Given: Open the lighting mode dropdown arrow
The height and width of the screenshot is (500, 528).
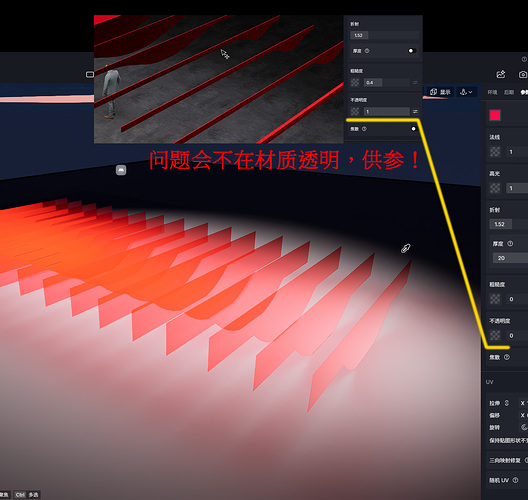Looking at the screenshot, I should click(470, 92).
